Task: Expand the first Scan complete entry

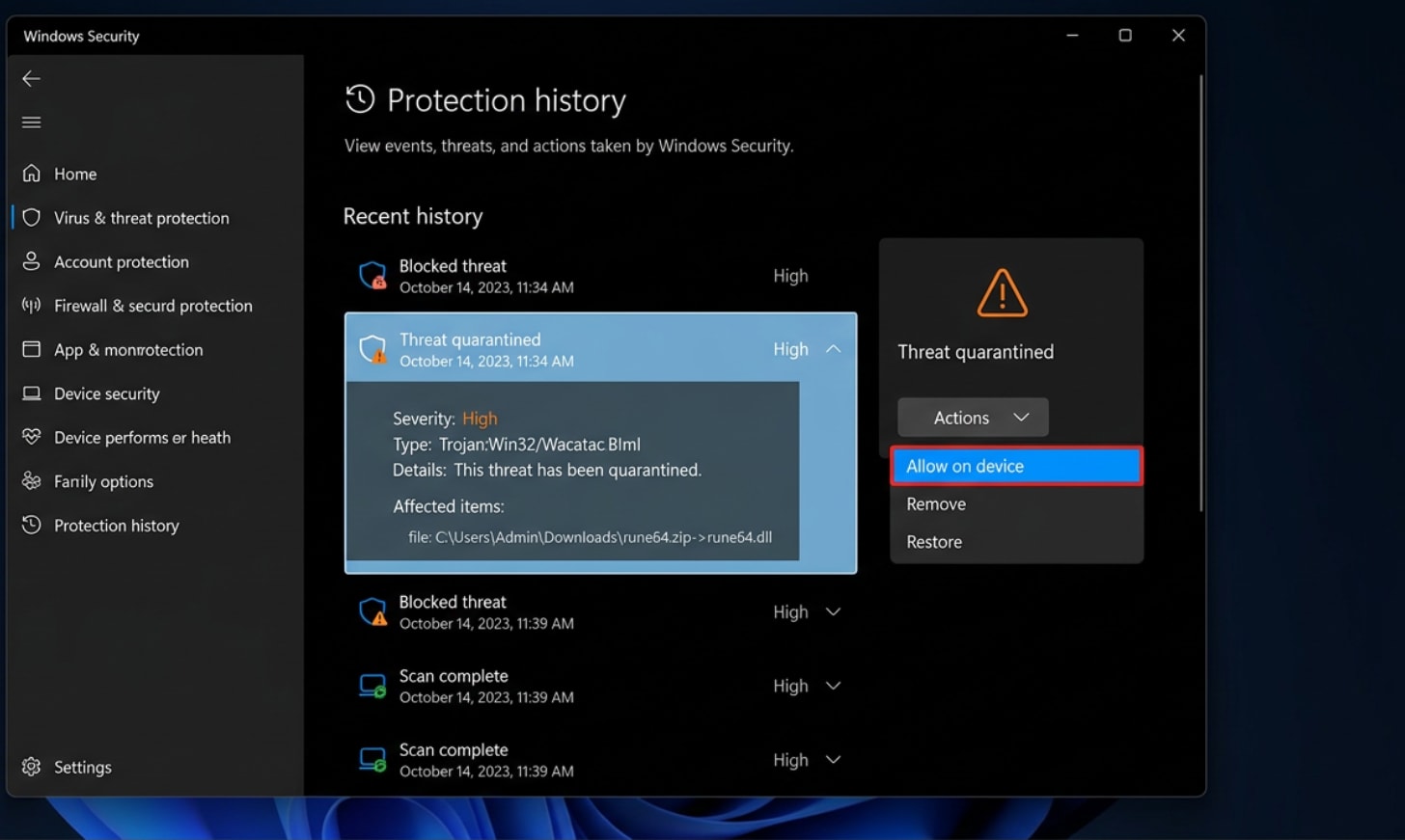Action: click(x=834, y=686)
